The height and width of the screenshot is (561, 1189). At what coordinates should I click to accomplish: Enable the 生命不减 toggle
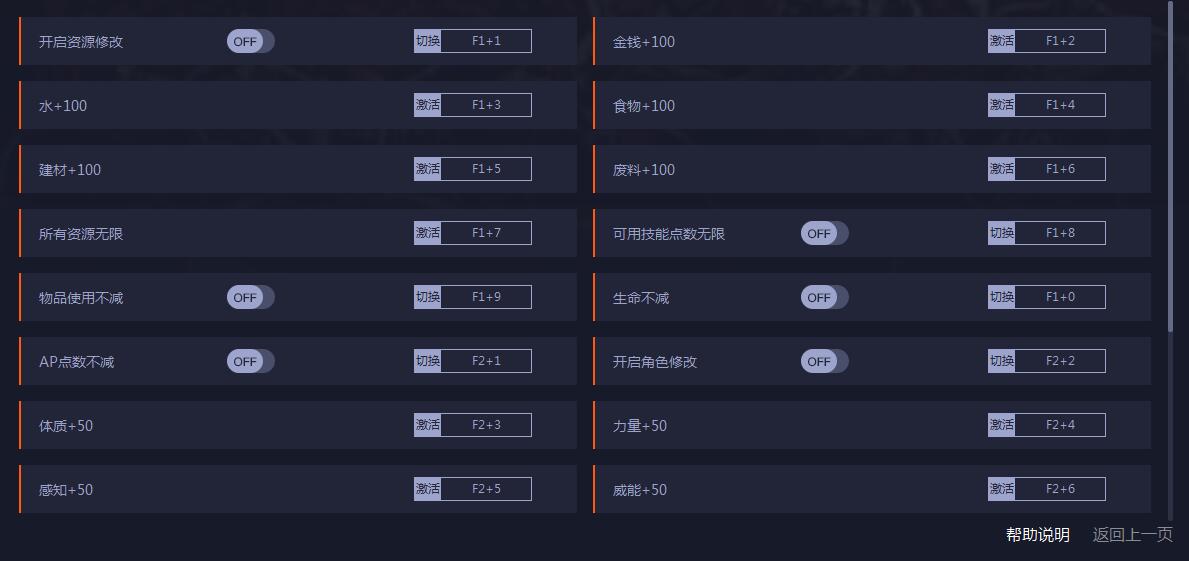[824, 297]
